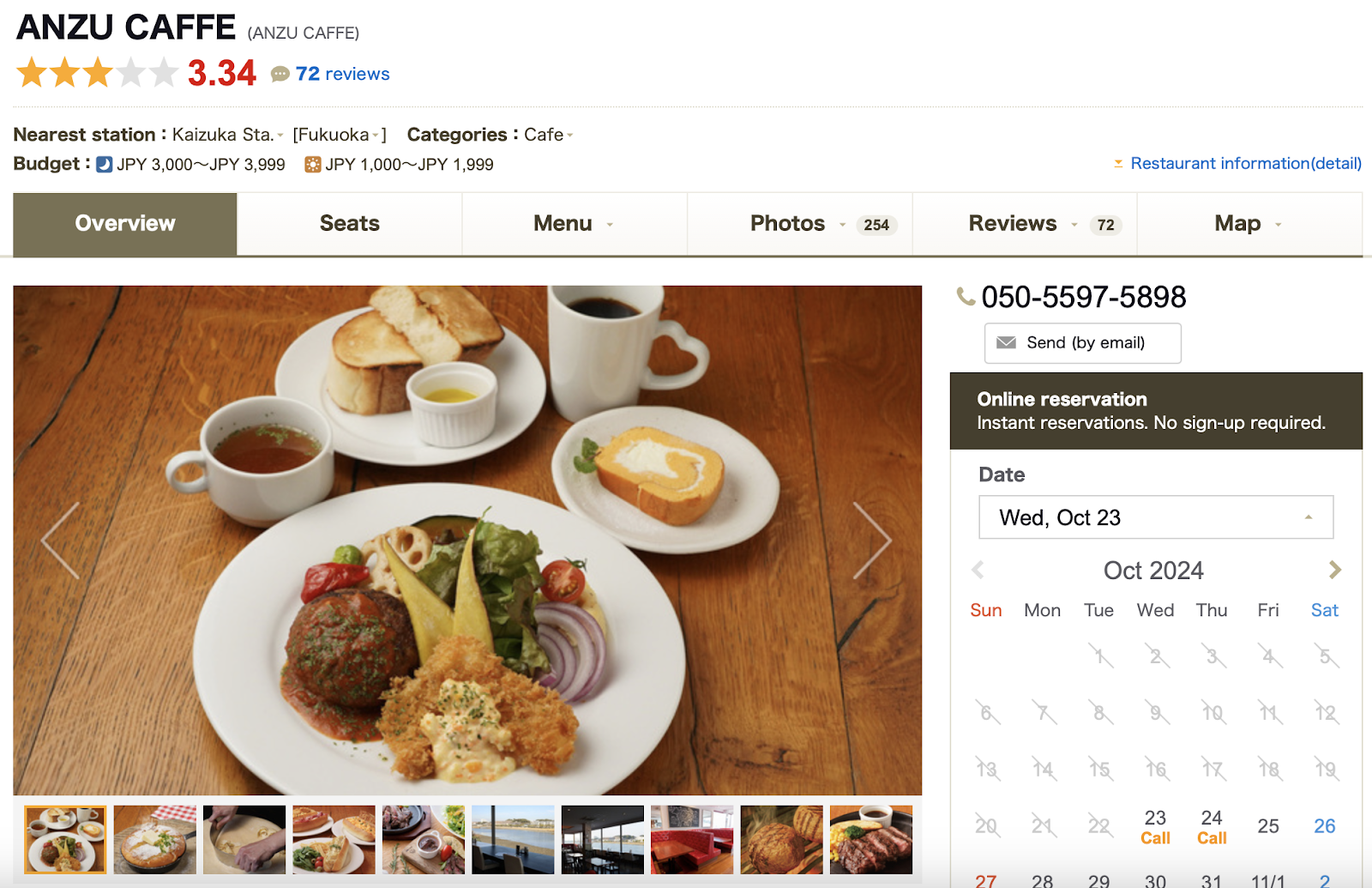Expand the Kaizuka Sta. station dropdown
This screenshot has width=1372, height=888.
click(280, 136)
